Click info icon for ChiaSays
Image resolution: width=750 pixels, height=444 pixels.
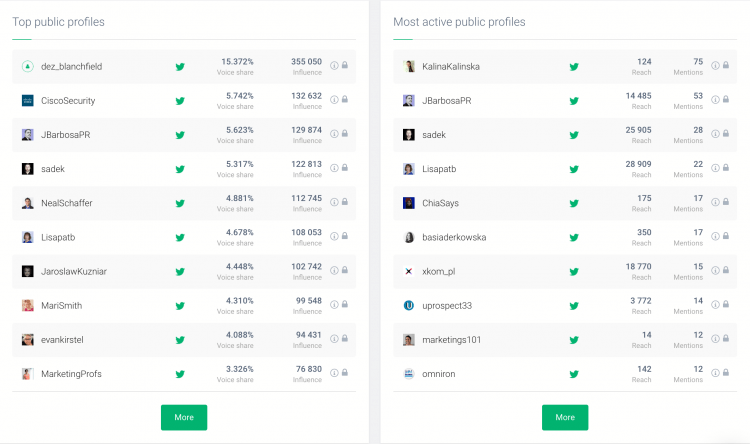[715, 203]
